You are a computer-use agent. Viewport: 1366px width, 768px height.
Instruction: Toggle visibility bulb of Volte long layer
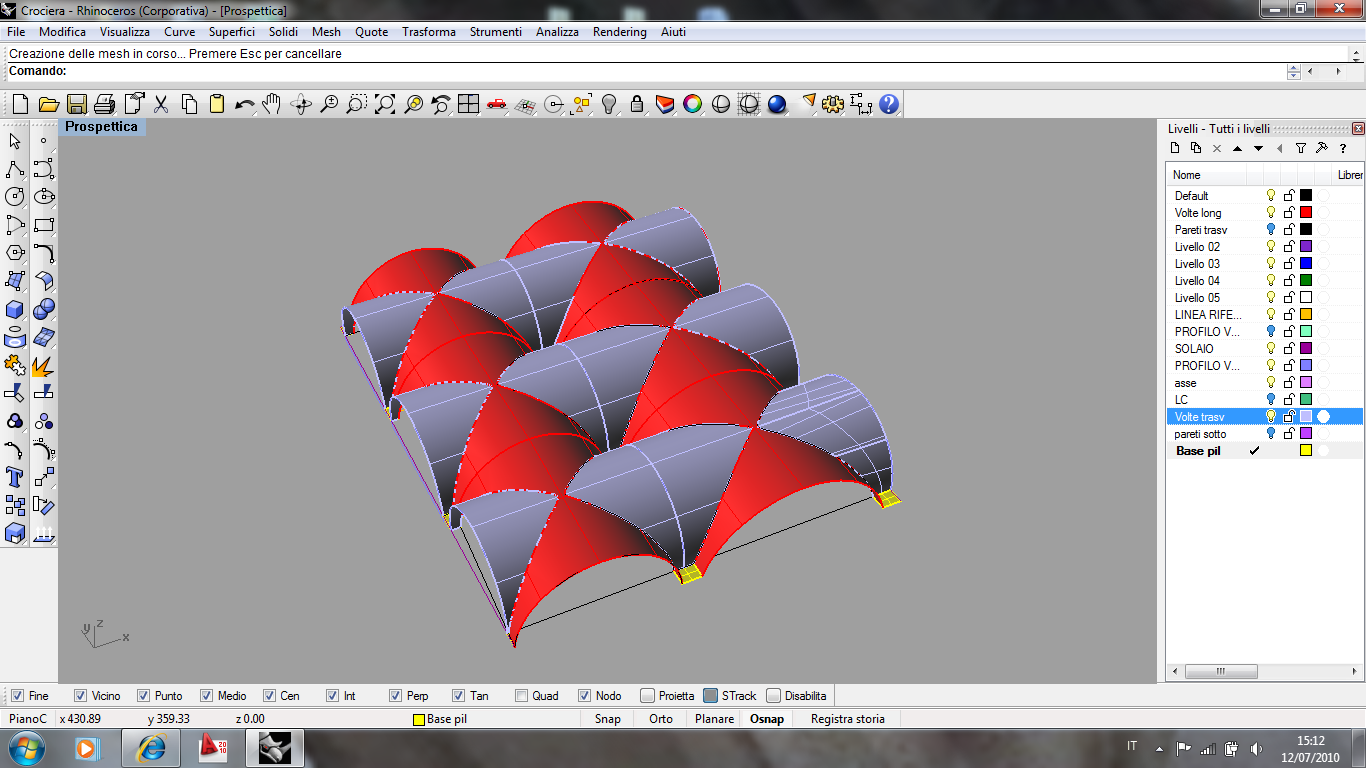(1271, 213)
